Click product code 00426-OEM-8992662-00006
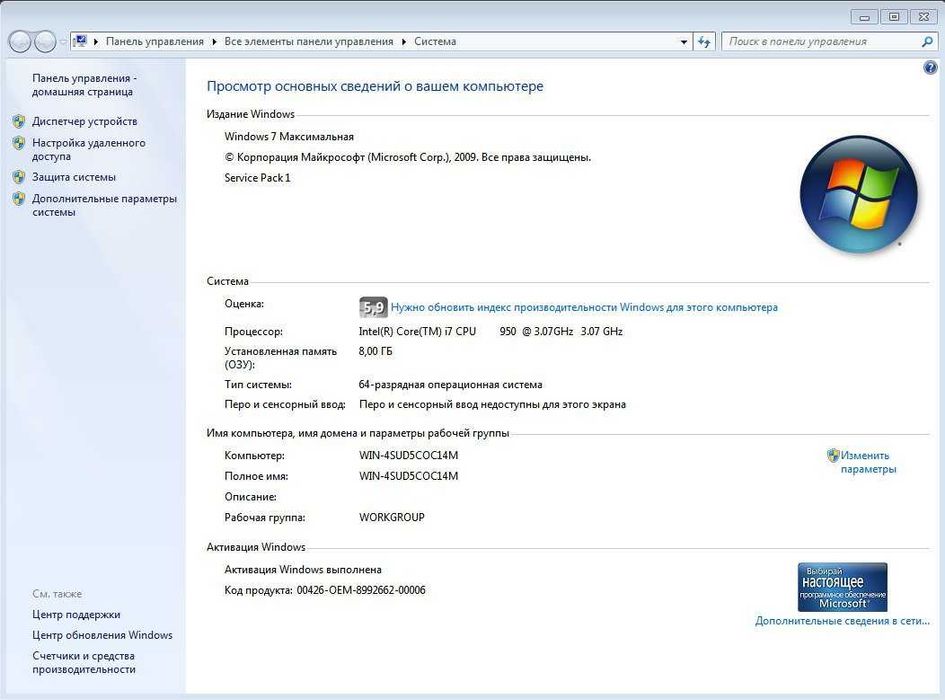 coord(361,590)
